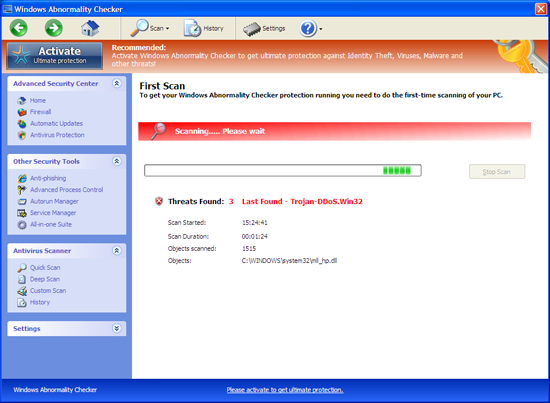Close the Windows Abnormality Checker window
Screen dimensions: 550x403
[541, 9]
